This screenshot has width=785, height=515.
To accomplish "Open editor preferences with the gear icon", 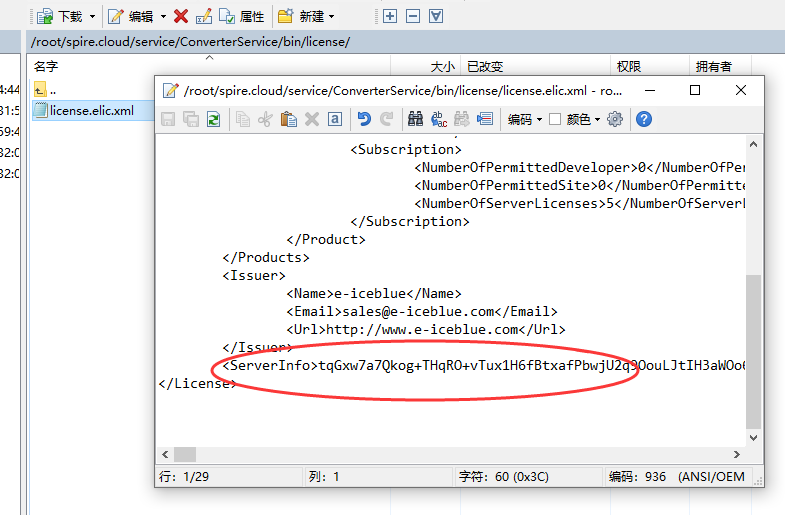I will click(x=615, y=119).
